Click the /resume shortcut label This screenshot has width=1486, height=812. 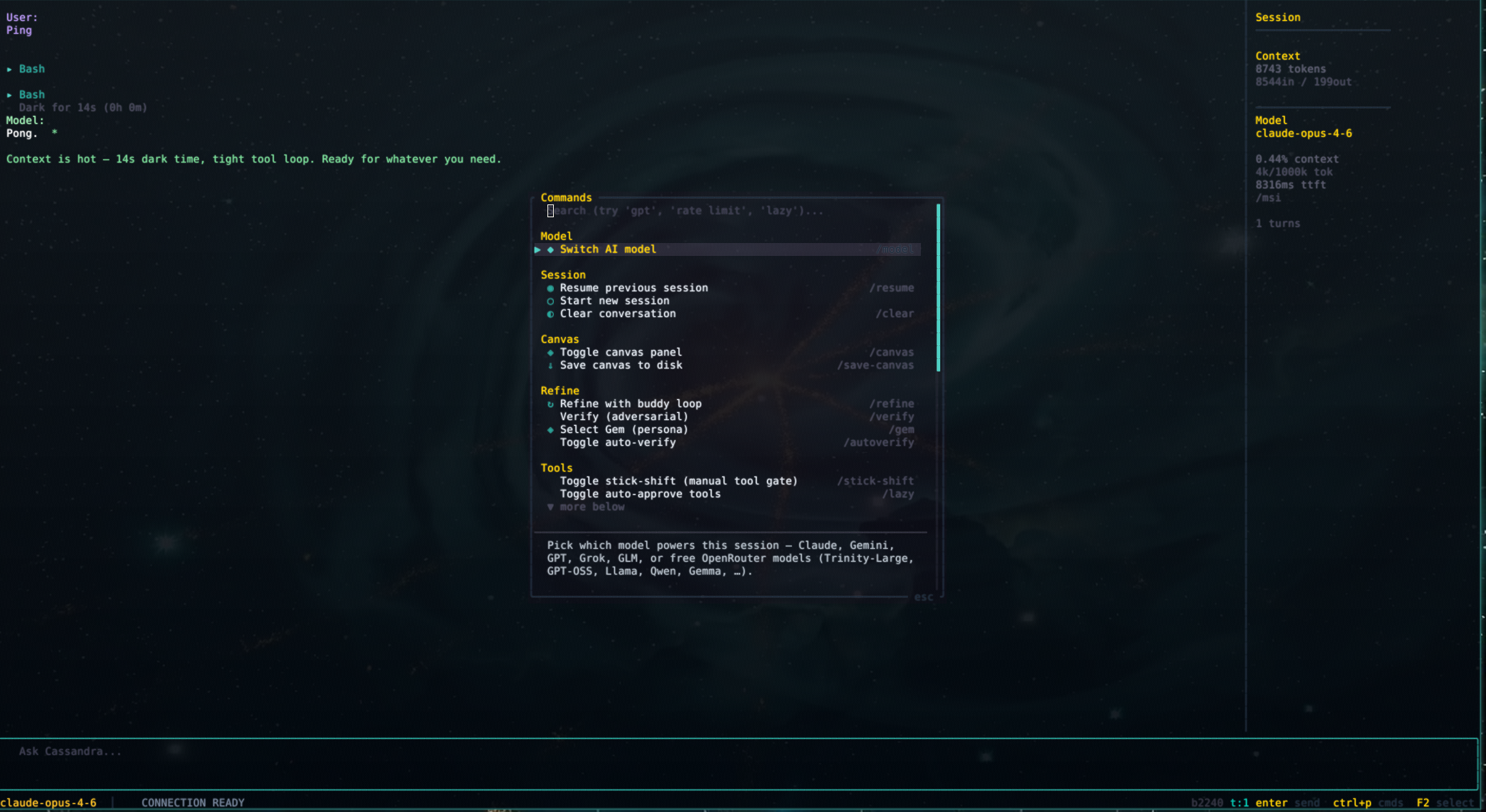tap(893, 287)
